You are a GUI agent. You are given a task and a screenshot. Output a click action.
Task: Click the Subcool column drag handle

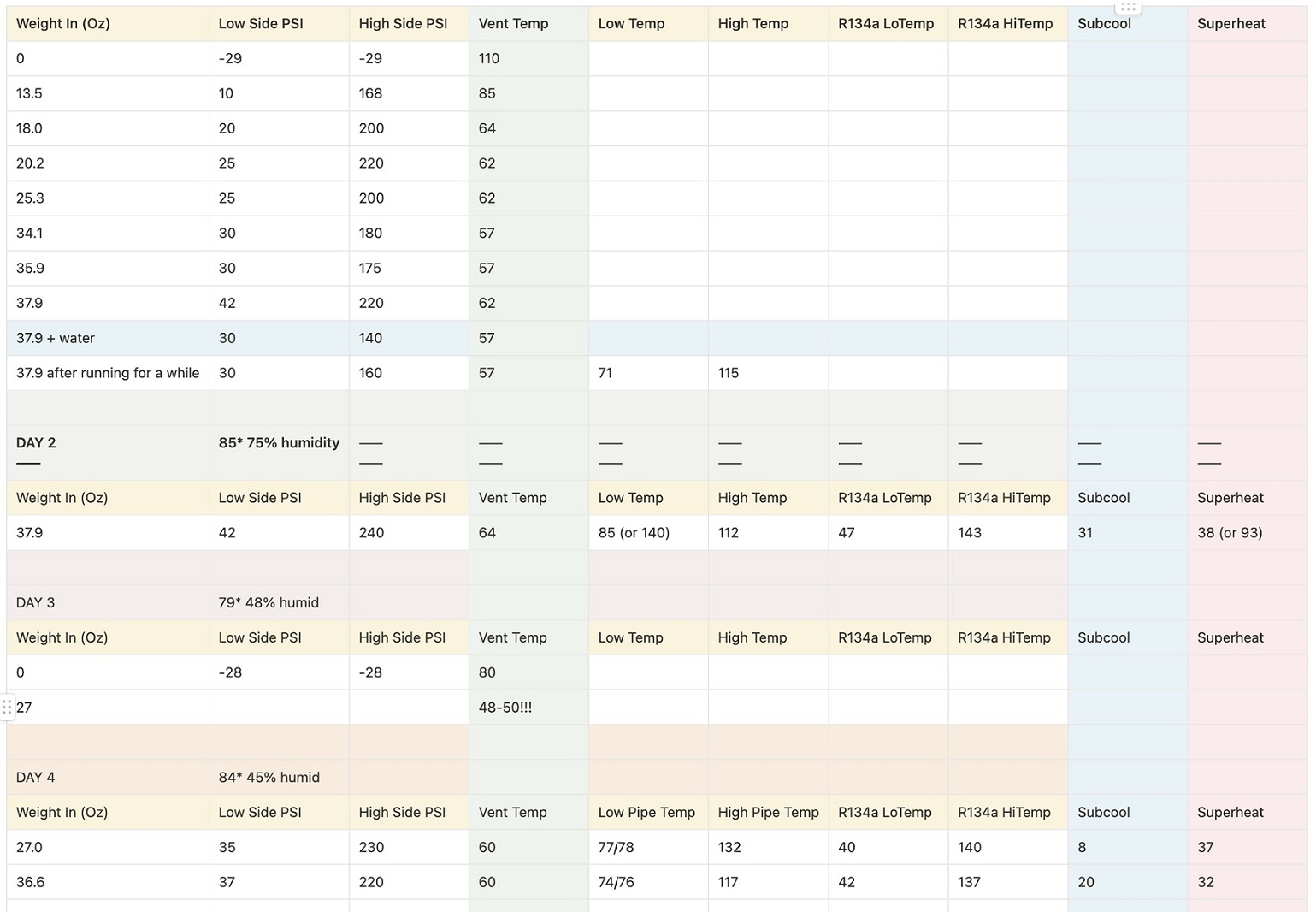pos(1127,8)
